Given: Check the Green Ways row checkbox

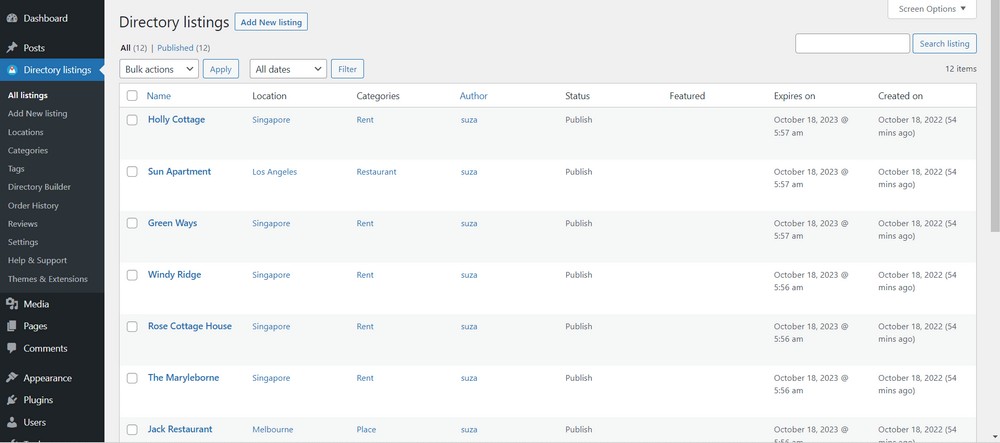Looking at the screenshot, I should (132, 223).
